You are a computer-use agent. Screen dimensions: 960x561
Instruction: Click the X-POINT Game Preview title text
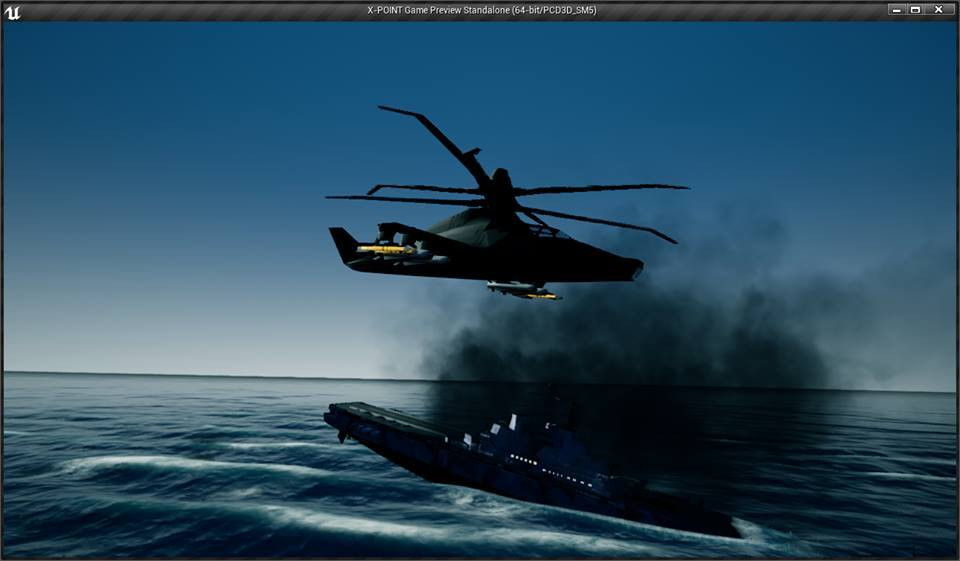point(481,10)
